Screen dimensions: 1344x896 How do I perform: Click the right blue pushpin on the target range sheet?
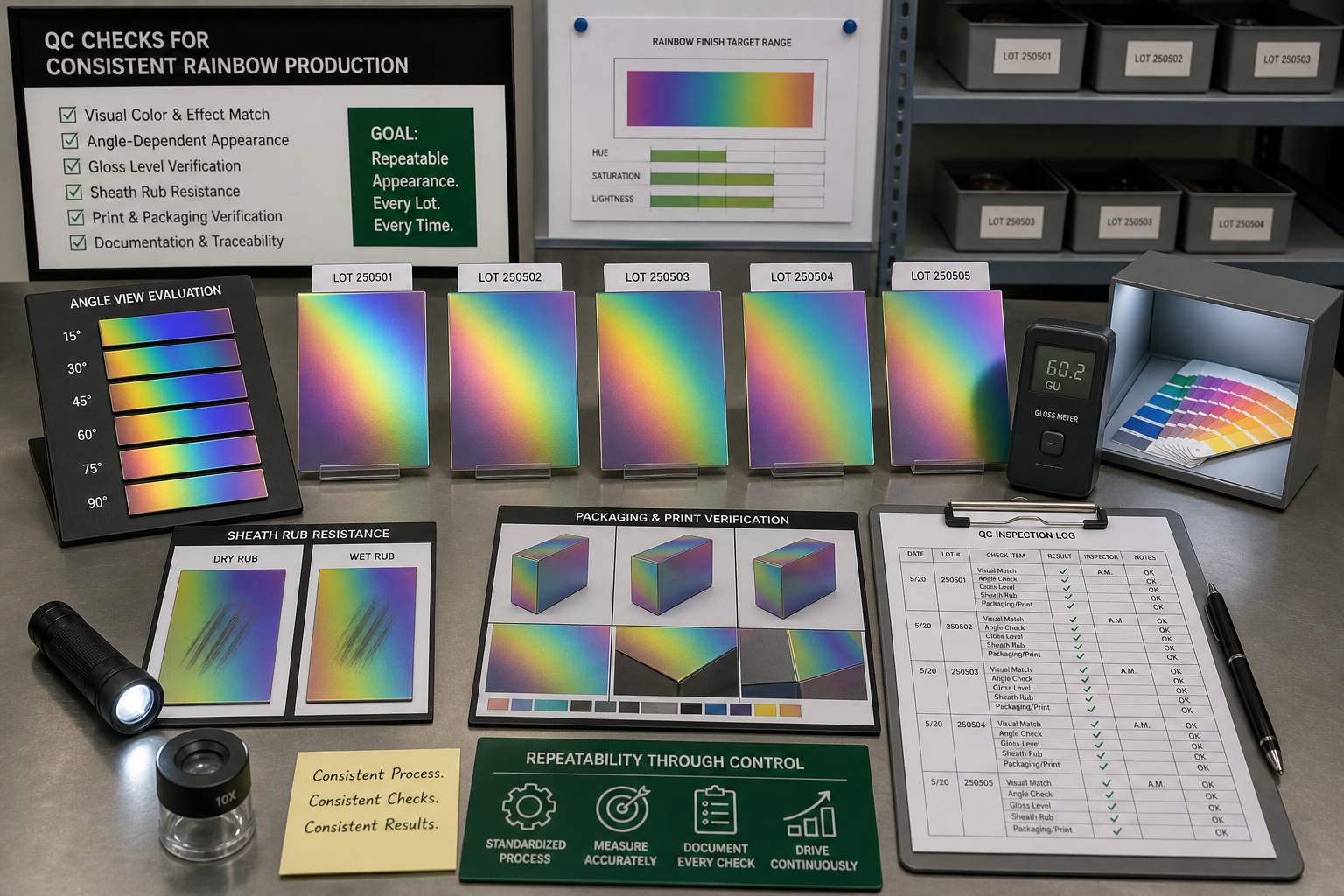point(849,27)
